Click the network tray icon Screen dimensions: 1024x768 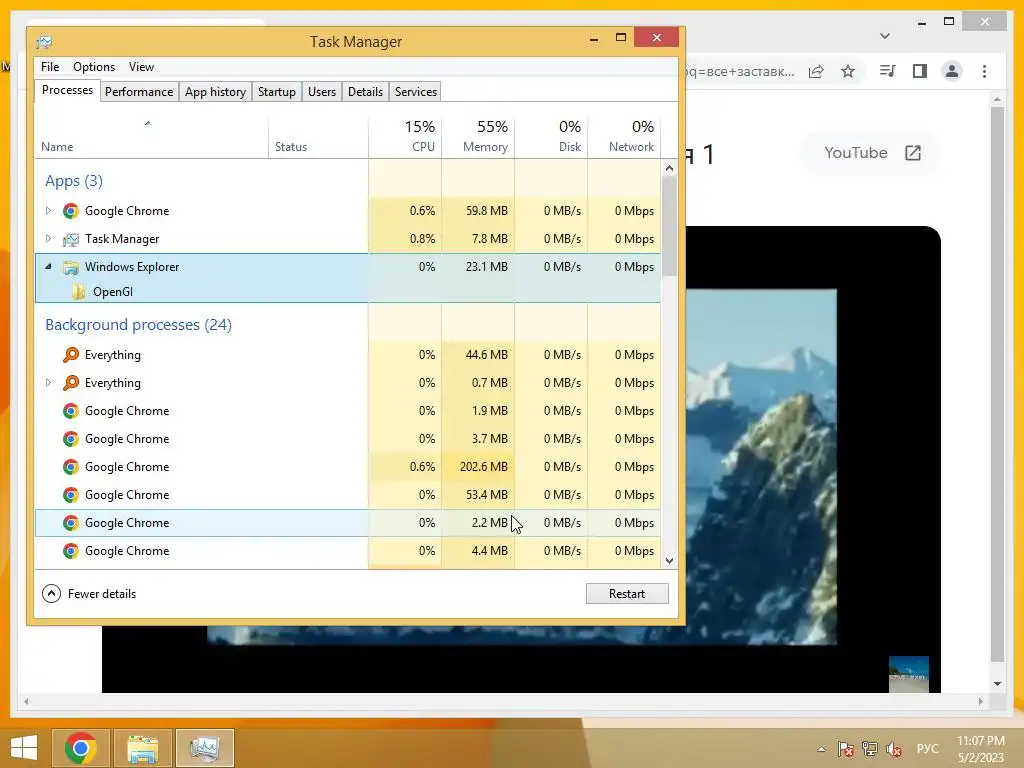tap(870, 748)
